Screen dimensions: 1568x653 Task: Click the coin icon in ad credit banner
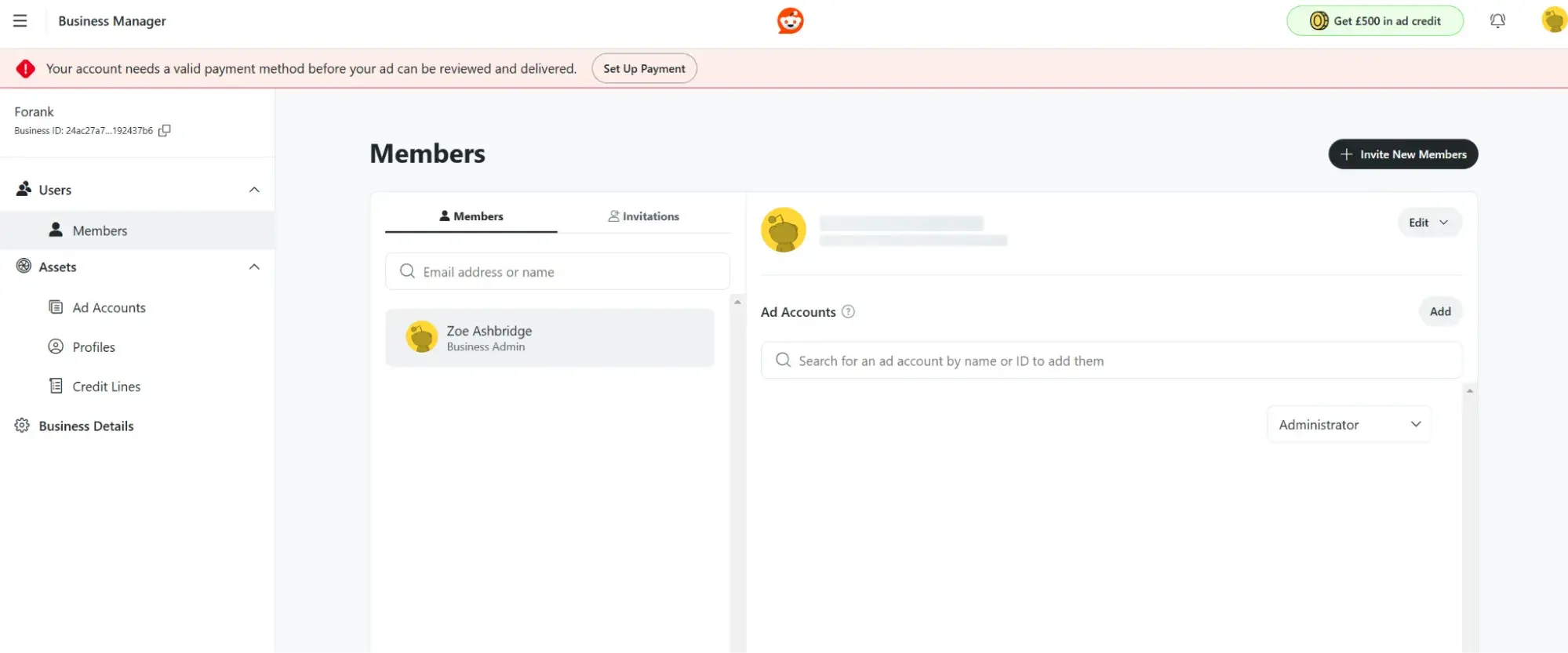click(1319, 21)
